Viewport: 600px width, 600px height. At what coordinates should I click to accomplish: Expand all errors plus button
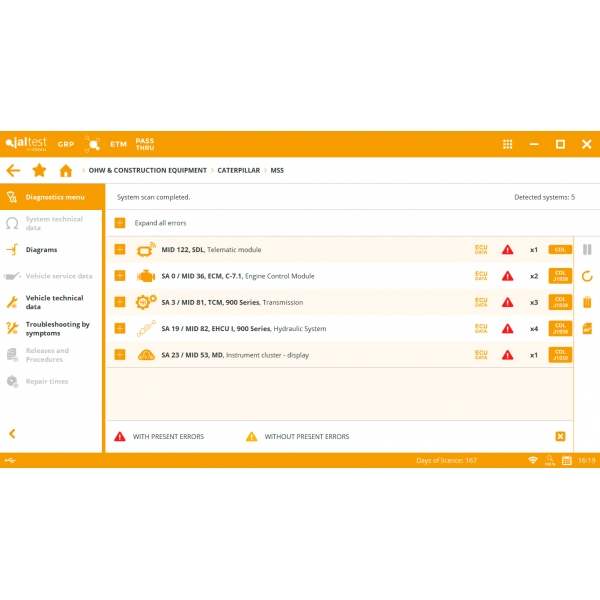tap(120, 223)
